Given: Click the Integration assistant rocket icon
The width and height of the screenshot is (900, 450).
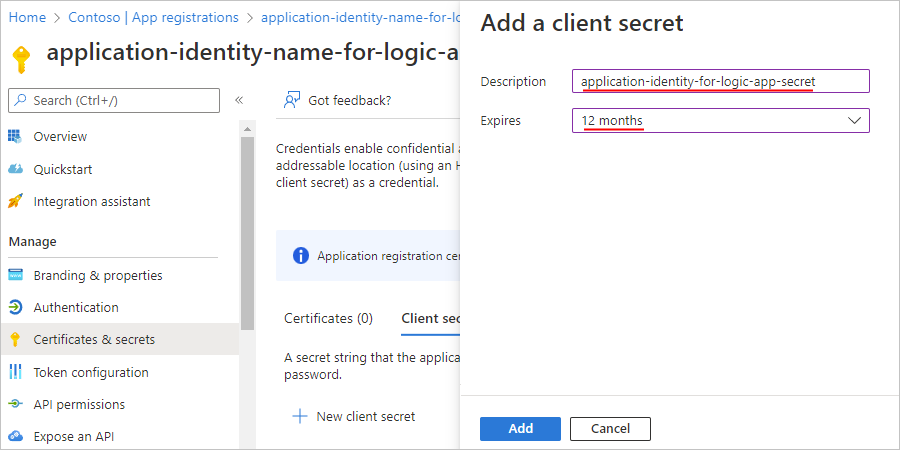Looking at the screenshot, I should [15, 201].
